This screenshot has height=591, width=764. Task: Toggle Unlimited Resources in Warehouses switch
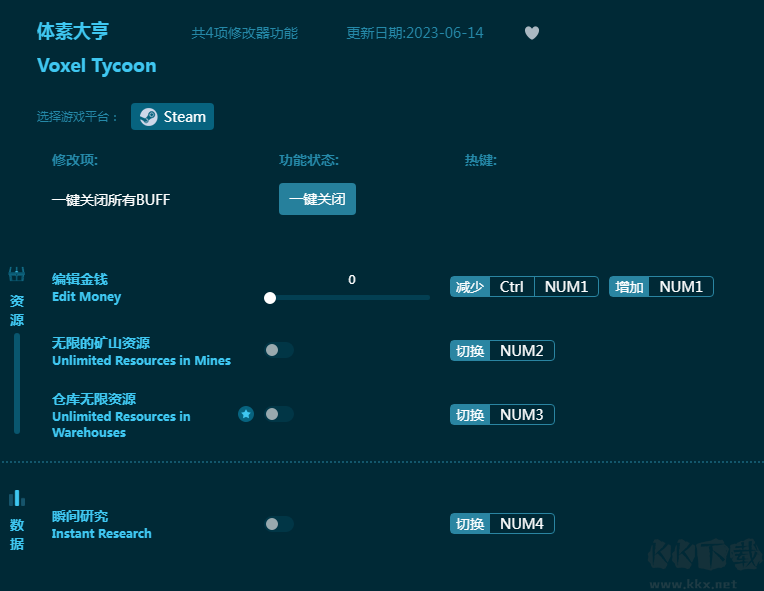pyautogui.click(x=279, y=414)
